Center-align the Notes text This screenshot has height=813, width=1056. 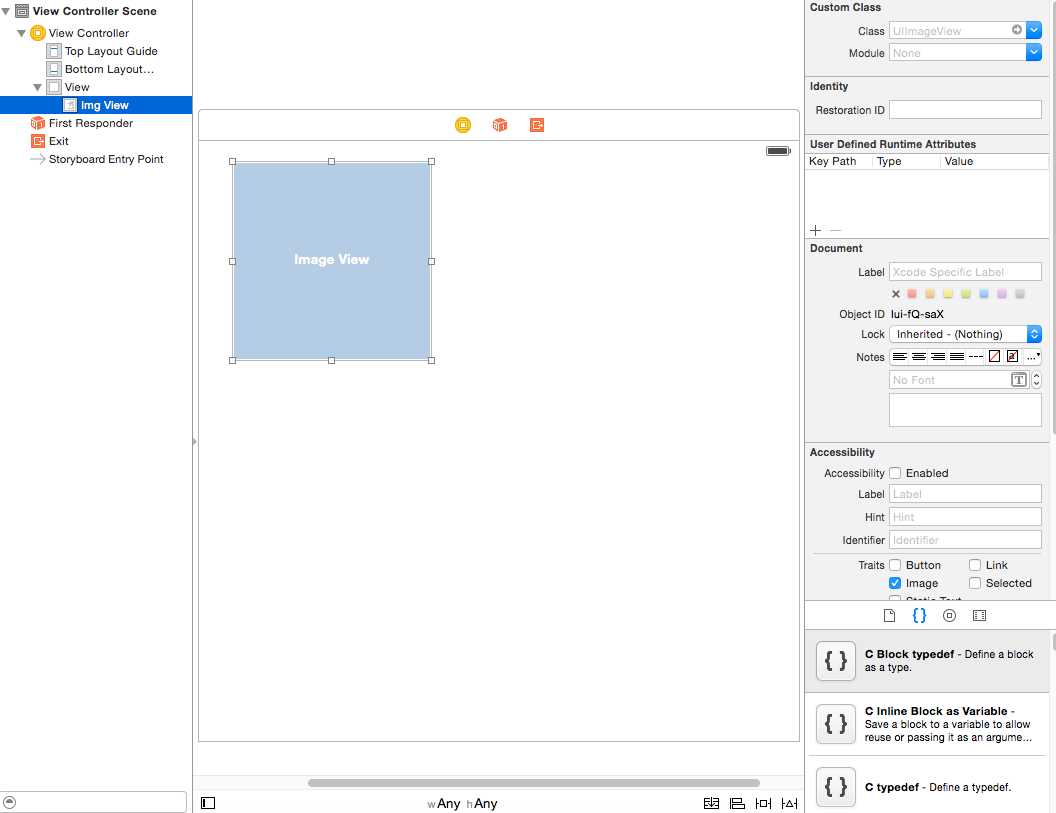click(x=919, y=356)
